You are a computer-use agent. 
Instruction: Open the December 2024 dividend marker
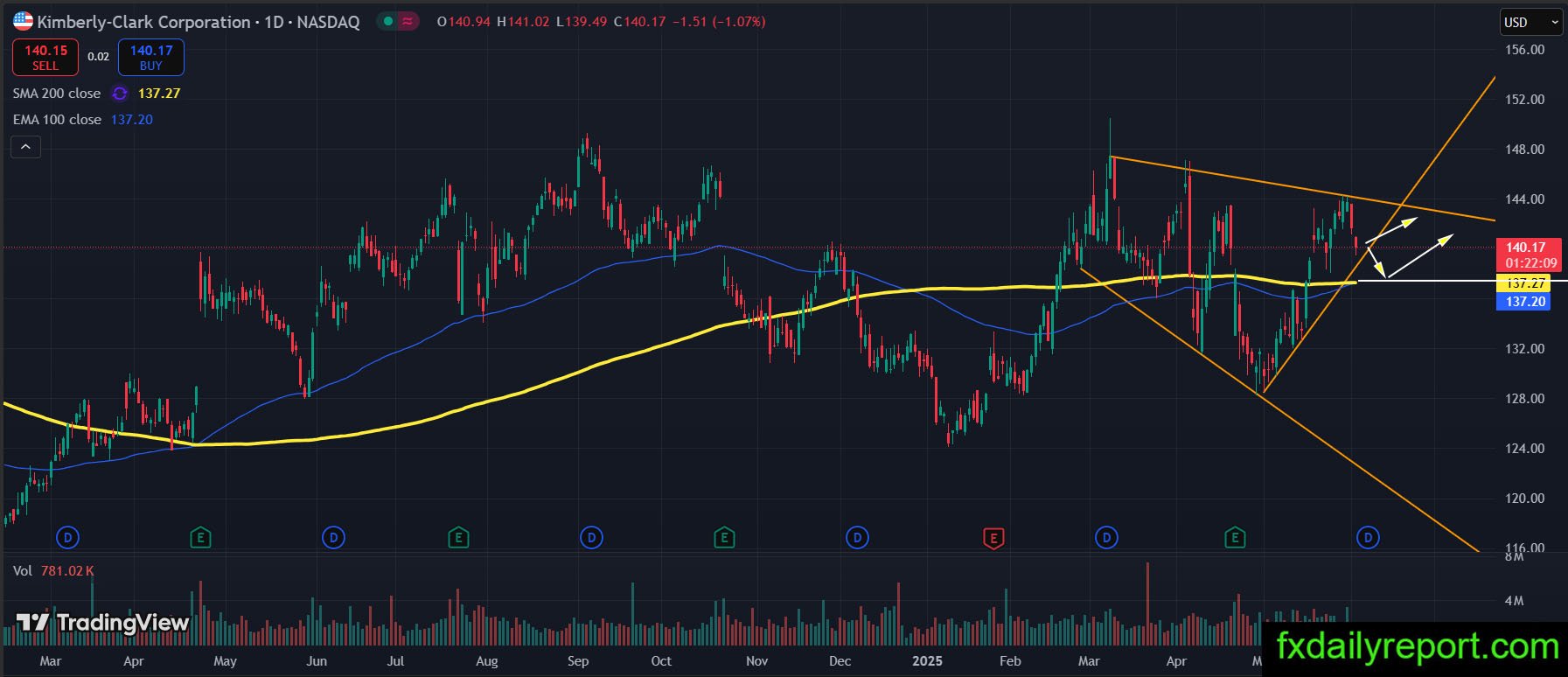857,537
